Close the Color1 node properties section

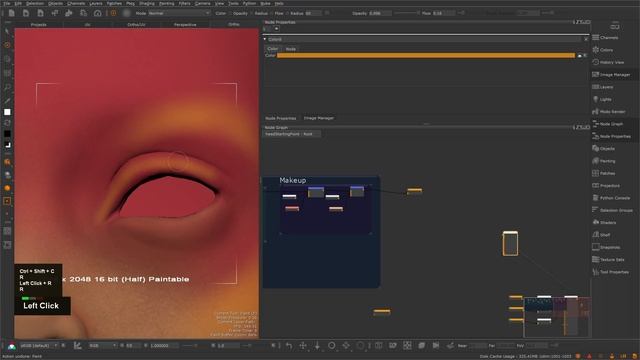click(x=586, y=39)
